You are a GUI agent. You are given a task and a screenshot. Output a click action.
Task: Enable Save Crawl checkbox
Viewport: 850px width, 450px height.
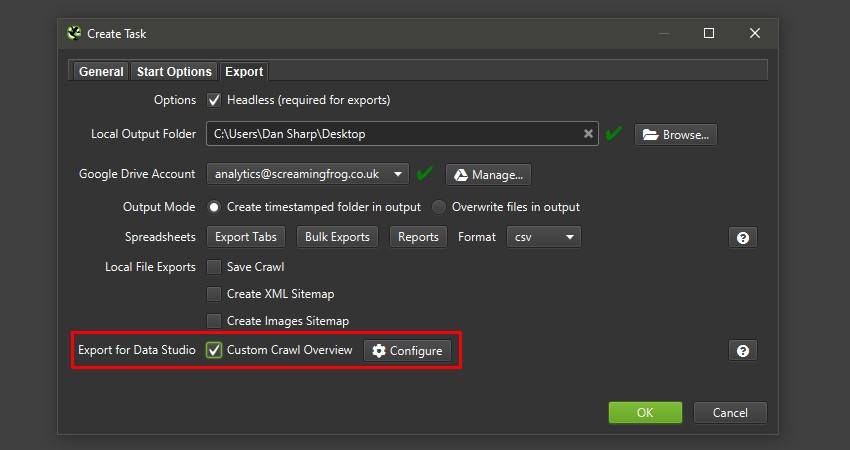tap(214, 267)
